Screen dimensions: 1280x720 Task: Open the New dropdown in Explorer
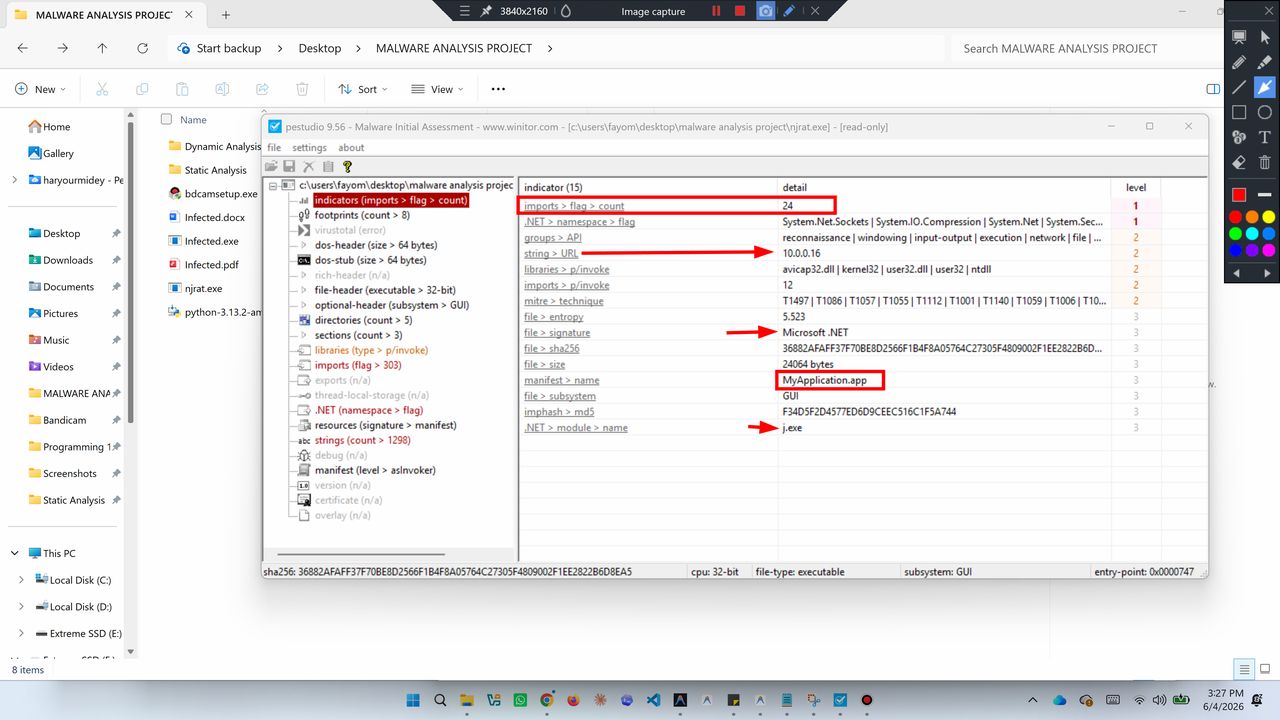[x=40, y=89]
